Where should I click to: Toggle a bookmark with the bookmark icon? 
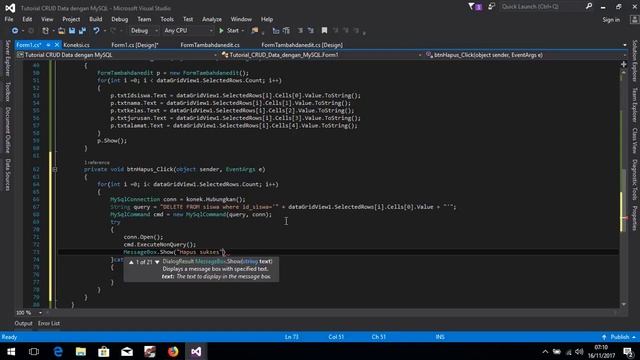point(324,31)
